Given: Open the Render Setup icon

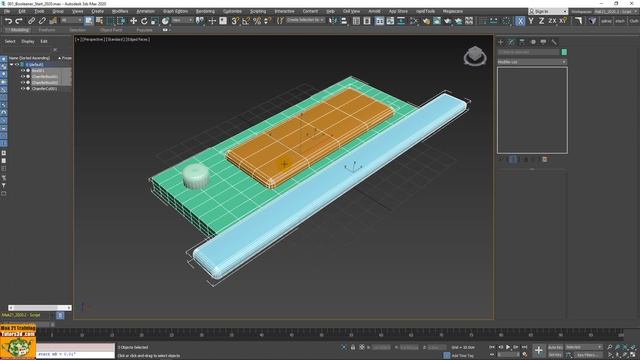Looking at the screenshot, I should 437,21.
